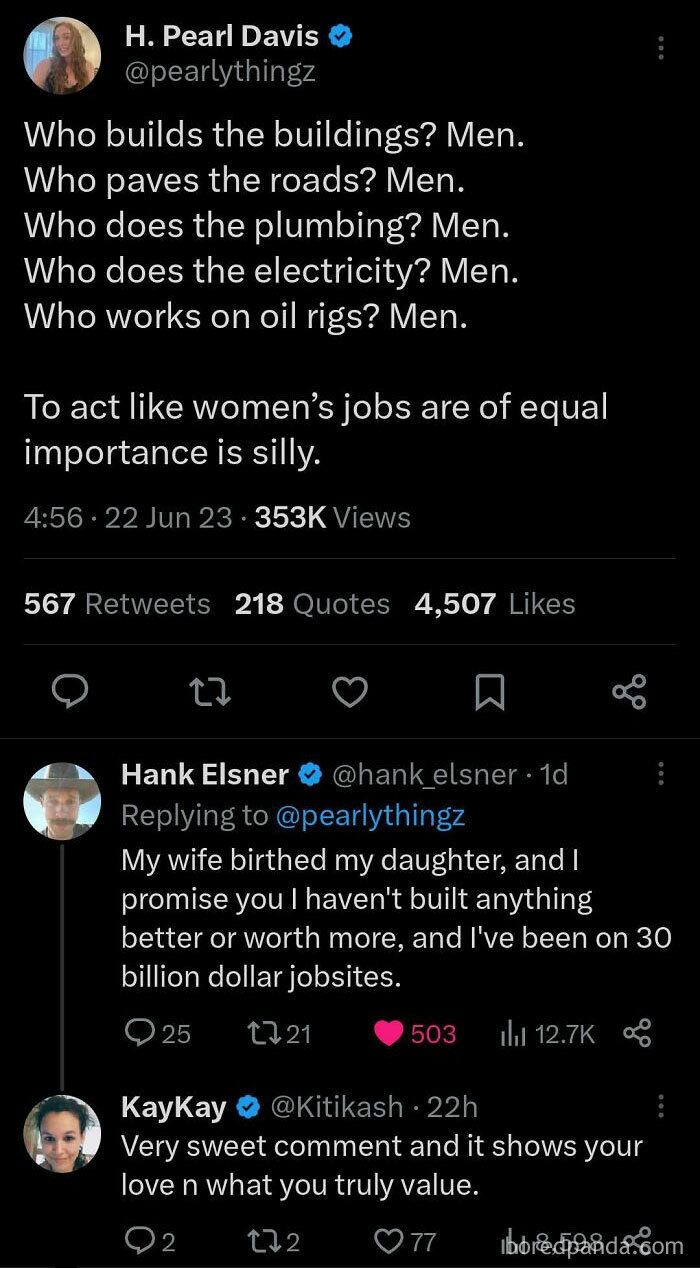700x1268 pixels.
Task: Open the options menu for @Kitikash's comment
Action: [x=662, y=1108]
